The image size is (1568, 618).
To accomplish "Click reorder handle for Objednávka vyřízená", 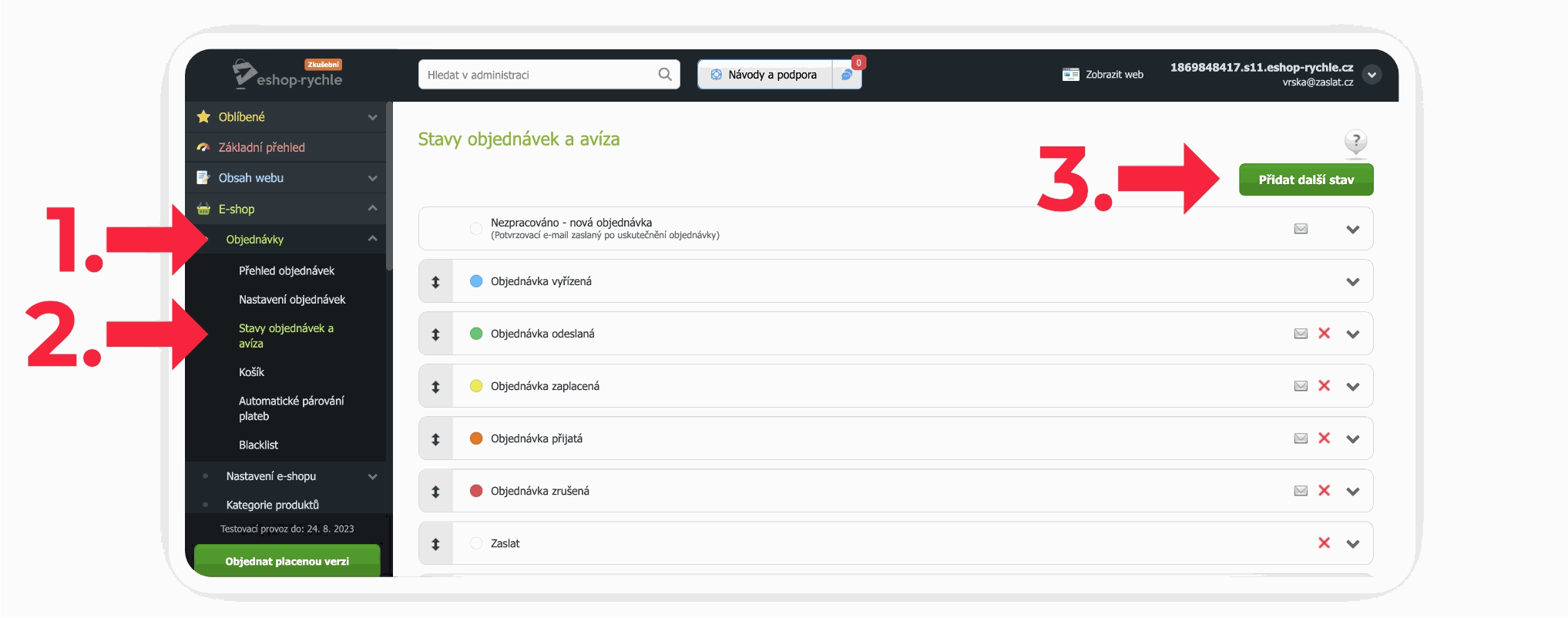I will [435, 282].
